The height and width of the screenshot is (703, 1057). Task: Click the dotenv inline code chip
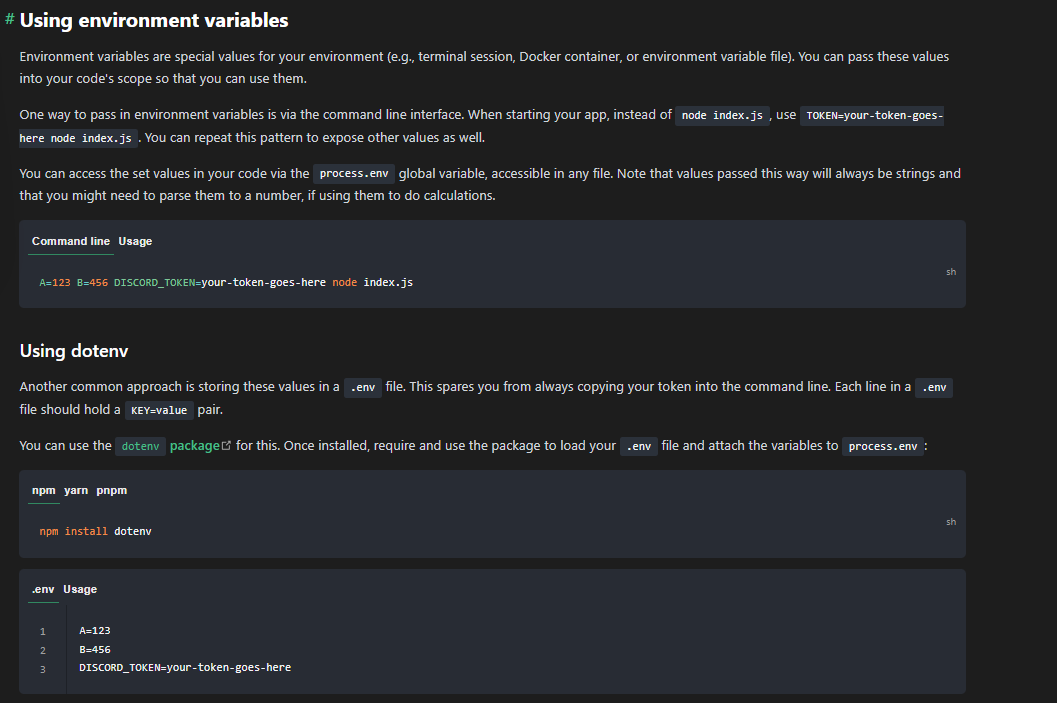coord(140,446)
